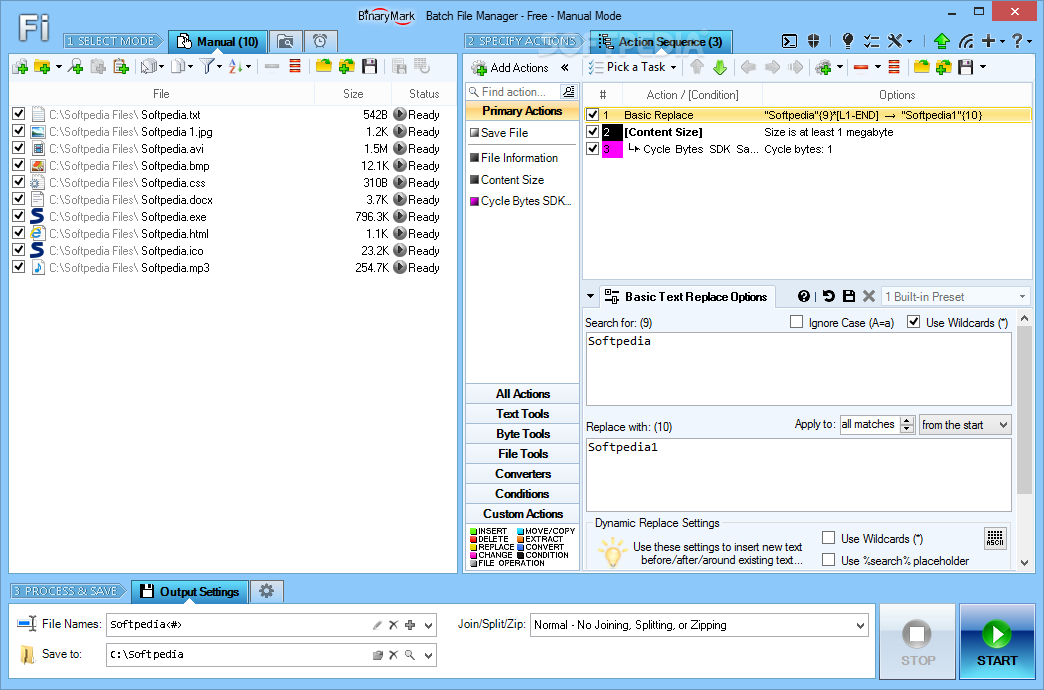Image resolution: width=1044 pixels, height=690 pixels.
Task: Click the save preset floppy icon
Action: click(849, 296)
